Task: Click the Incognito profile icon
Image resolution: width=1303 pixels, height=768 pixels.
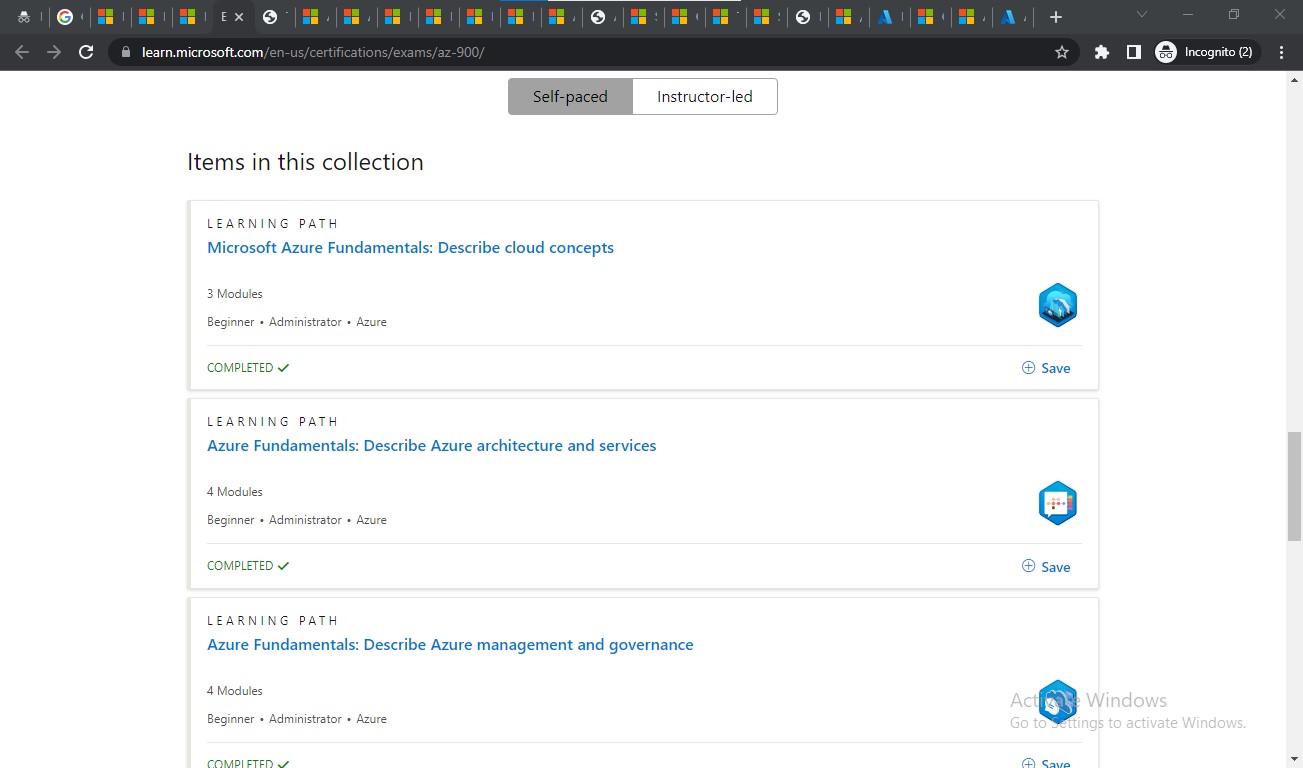Action: point(1165,51)
